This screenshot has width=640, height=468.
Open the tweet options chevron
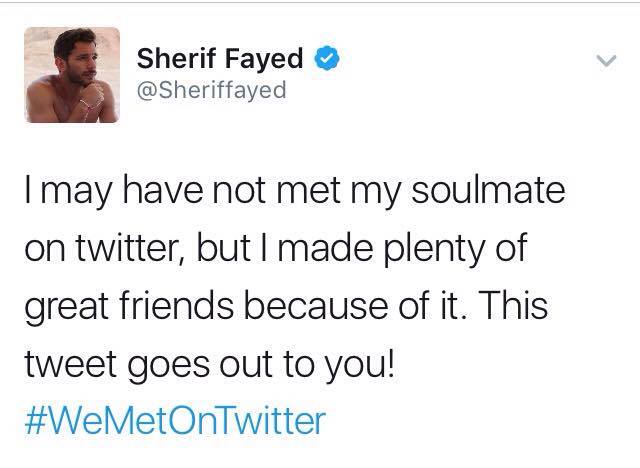coord(603,62)
